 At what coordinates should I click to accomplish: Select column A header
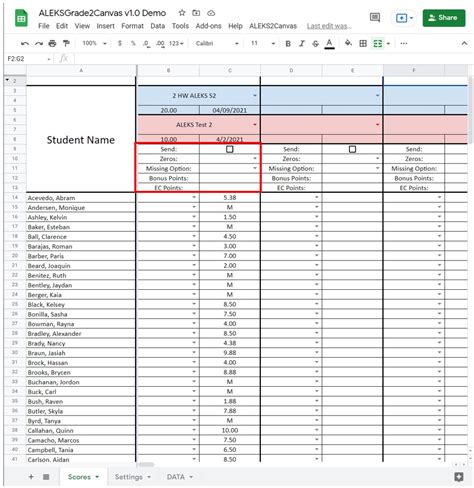pyautogui.click(x=81, y=70)
